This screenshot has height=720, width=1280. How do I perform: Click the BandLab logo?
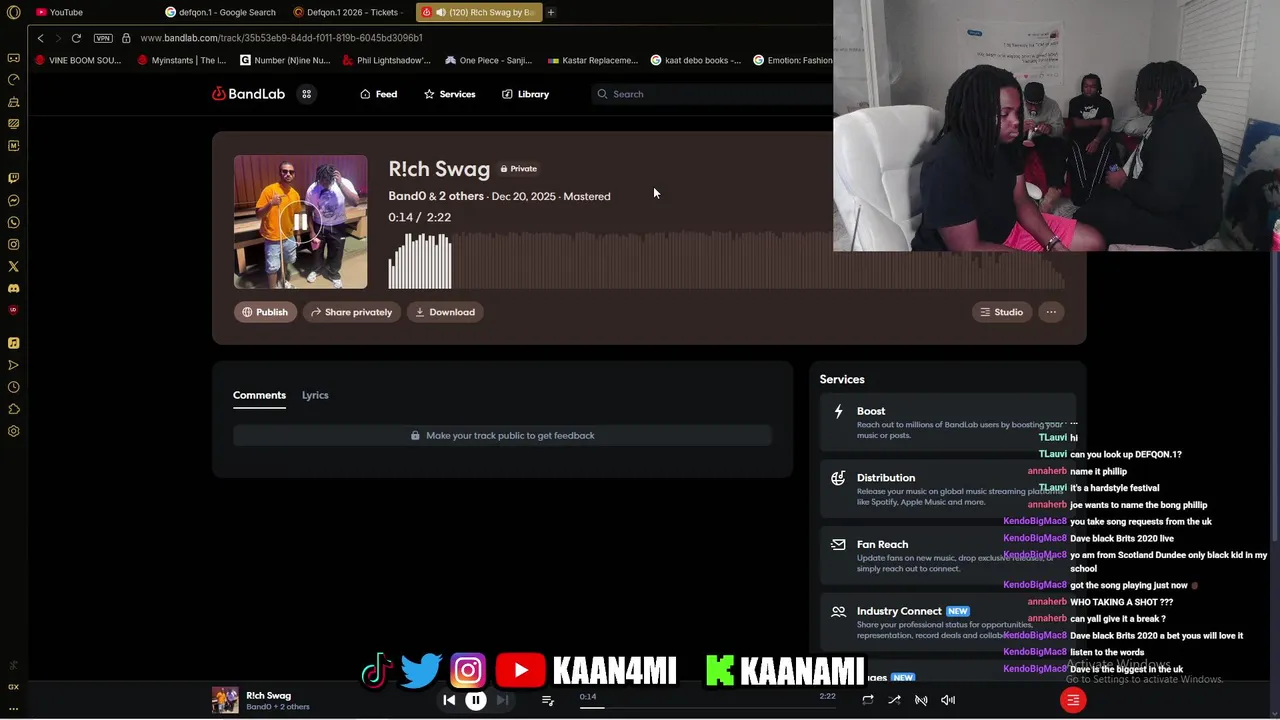coord(248,94)
